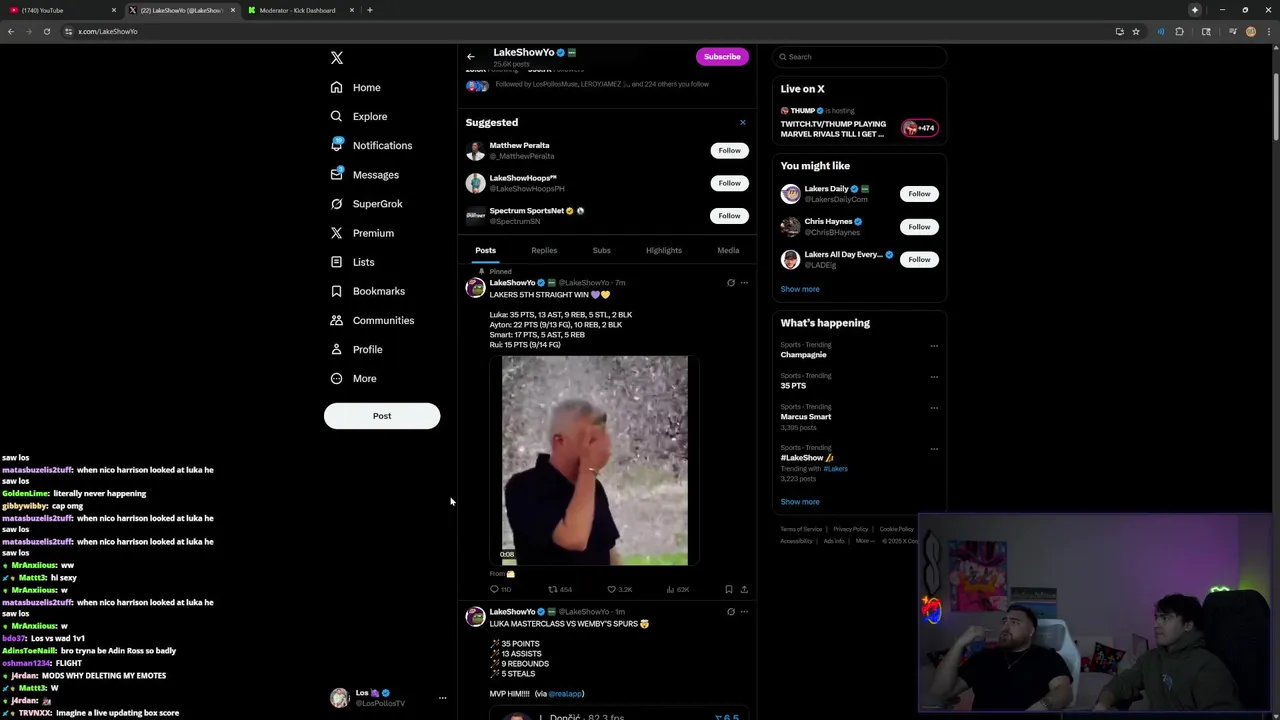Click the Bookmarks icon in the sidebar
The height and width of the screenshot is (720, 1280).
click(336, 291)
